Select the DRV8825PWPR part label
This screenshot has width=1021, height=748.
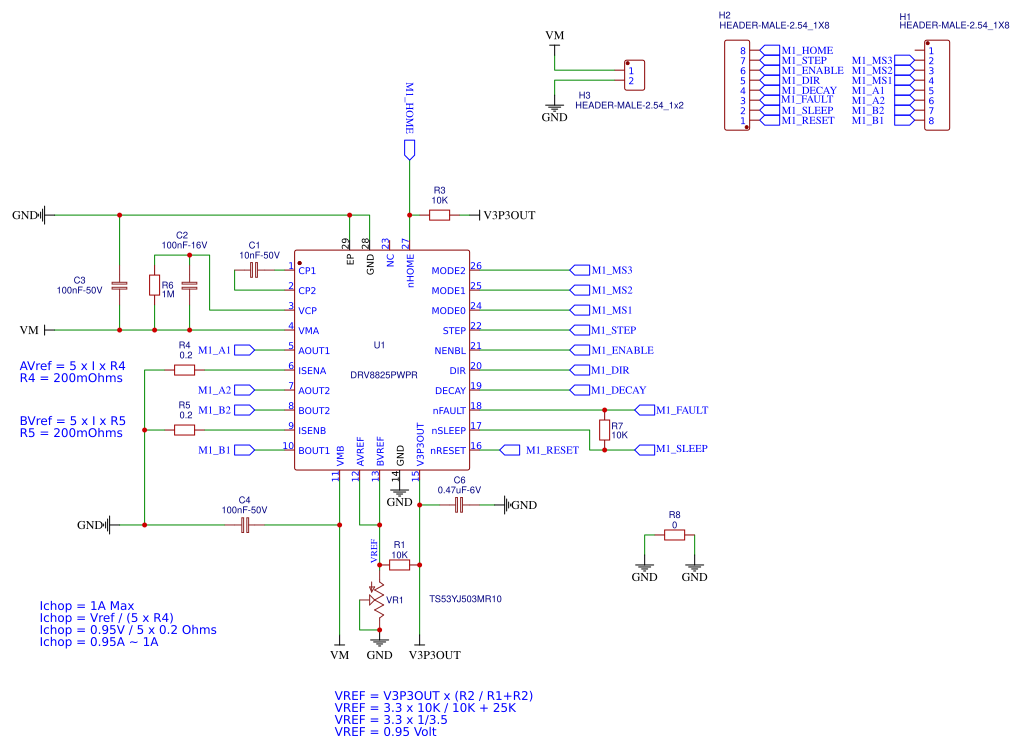click(384, 375)
